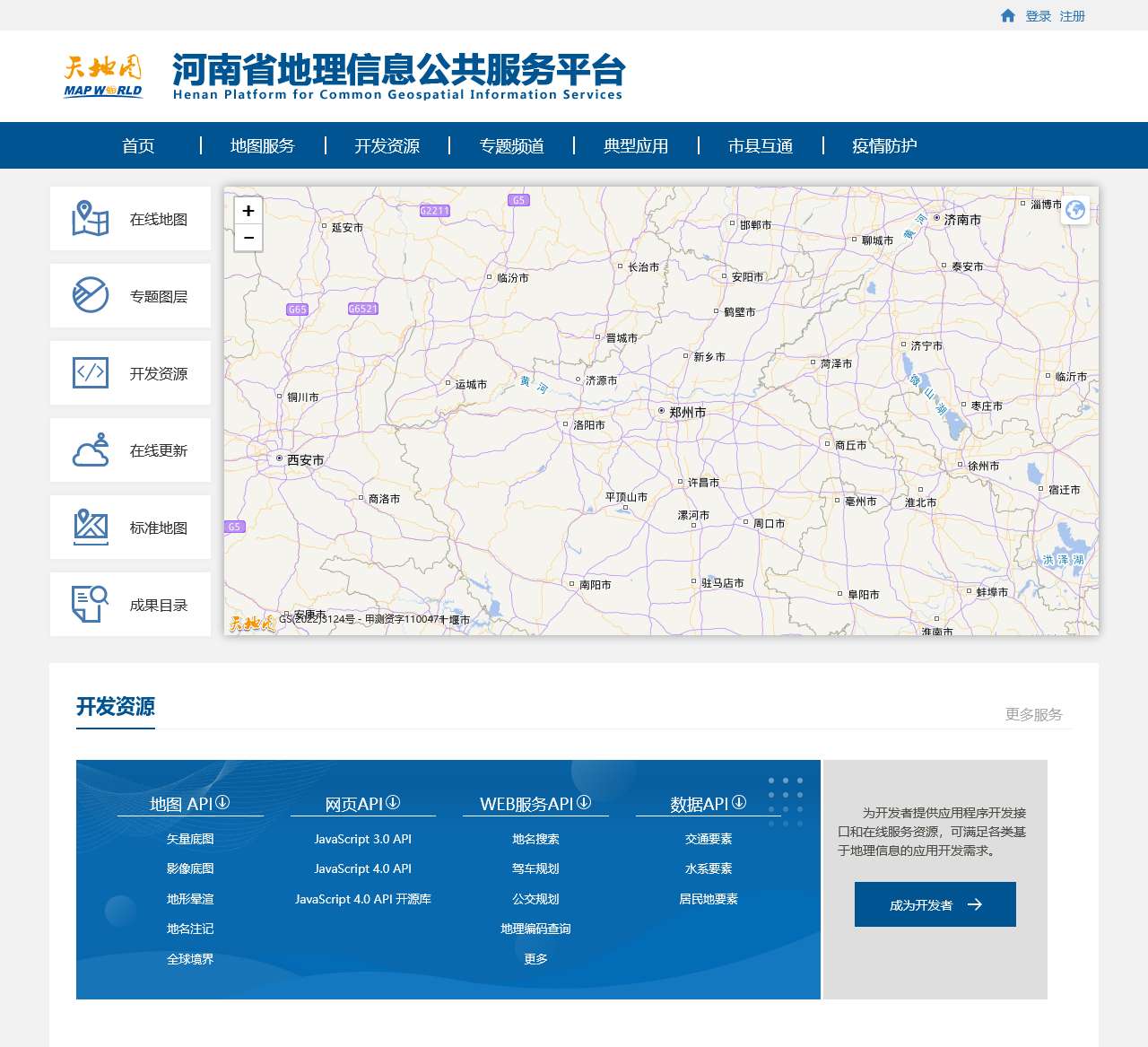
Task: Open 水系要素 link
Action: pos(709,868)
